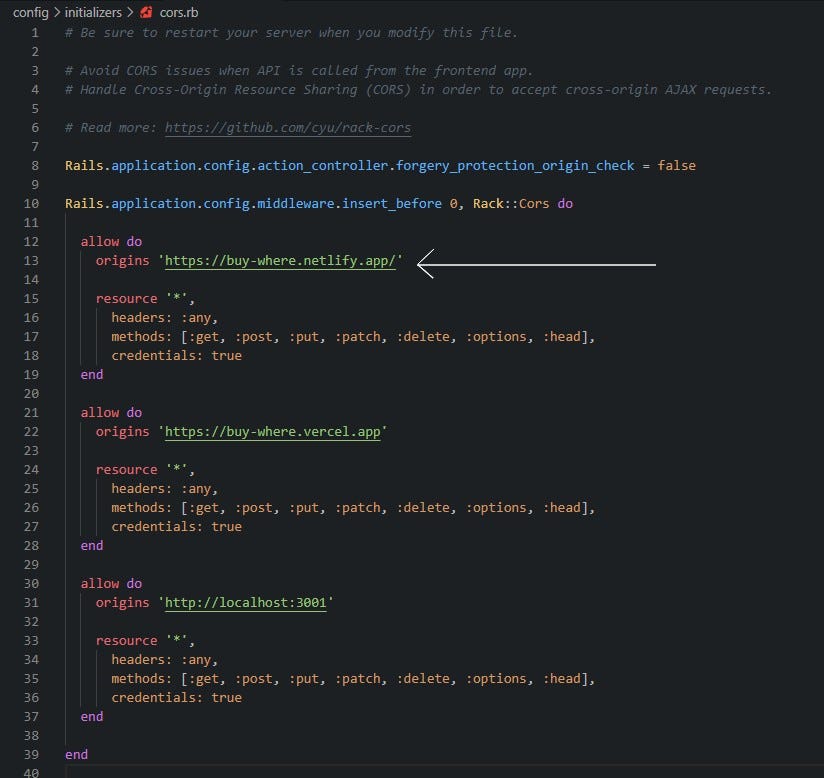Click the :delete symbol on line 17
This screenshot has width=824, height=778.
coord(423,336)
